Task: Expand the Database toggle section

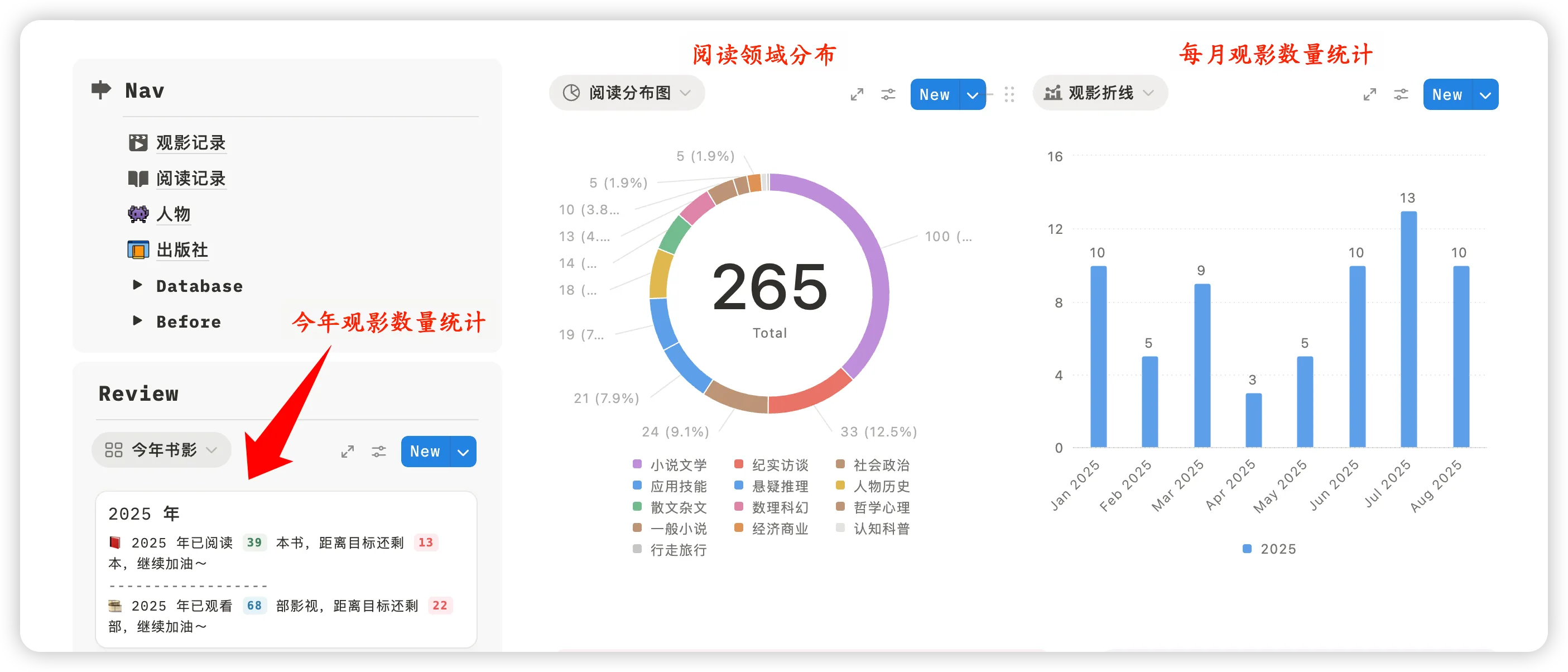Action: click(x=138, y=285)
